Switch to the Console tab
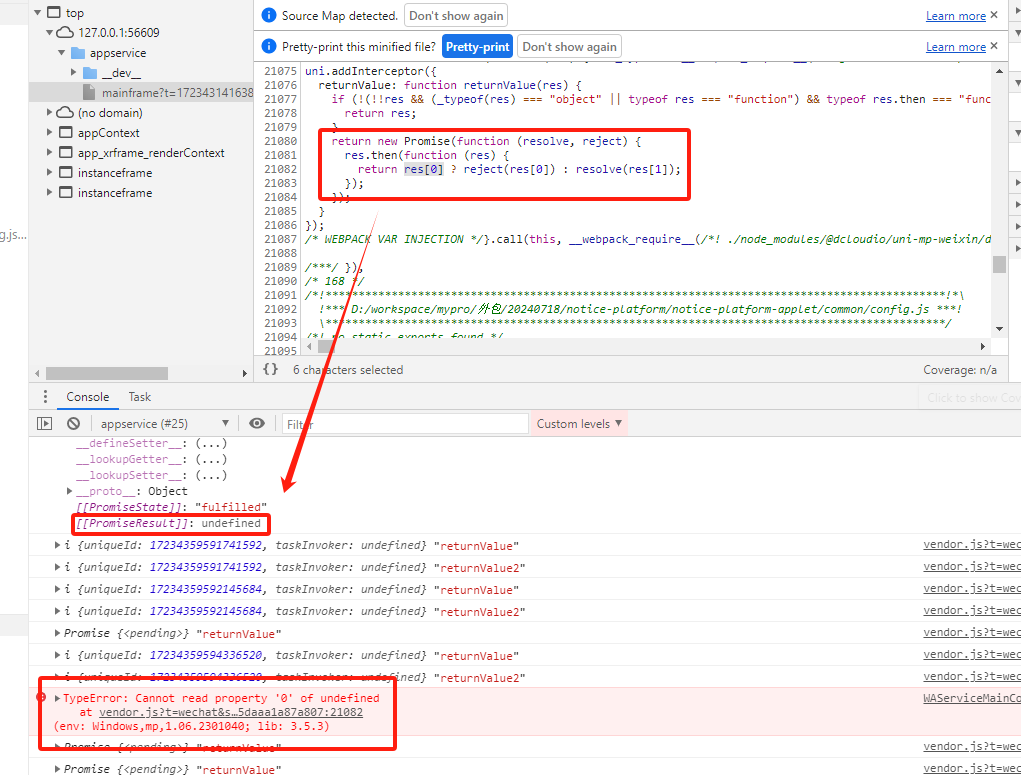 coord(87,397)
